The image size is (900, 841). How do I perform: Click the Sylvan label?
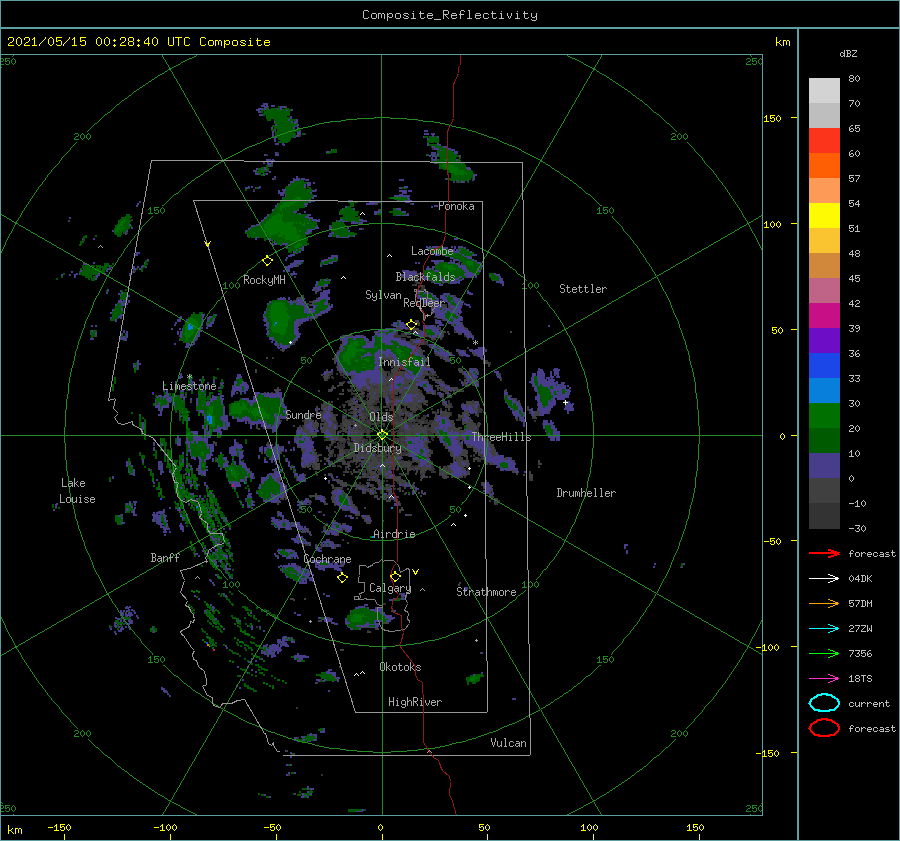pyautogui.click(x=383, y=295)
